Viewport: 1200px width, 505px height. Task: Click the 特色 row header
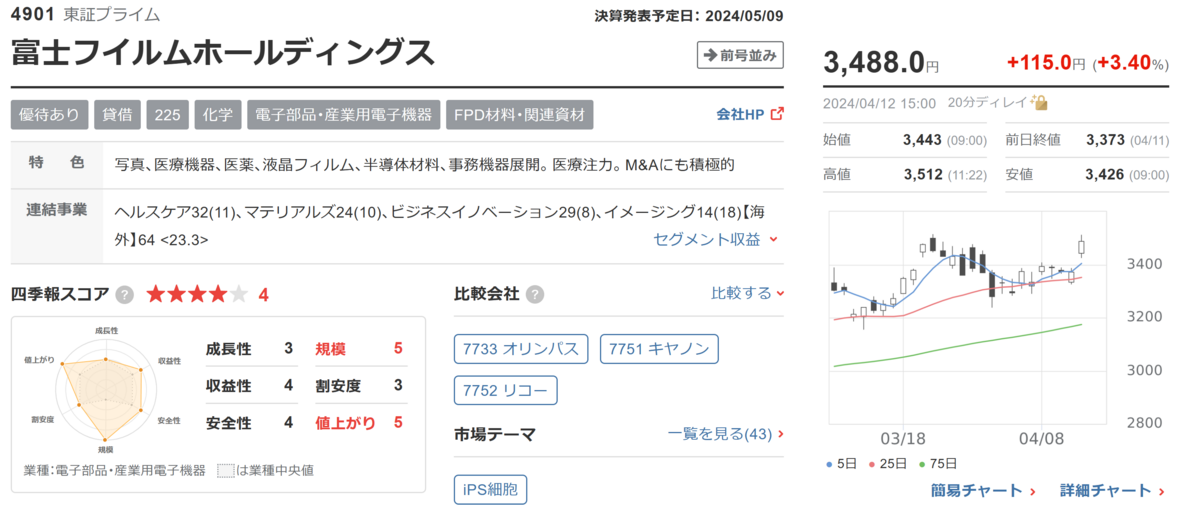click(57, 163)
